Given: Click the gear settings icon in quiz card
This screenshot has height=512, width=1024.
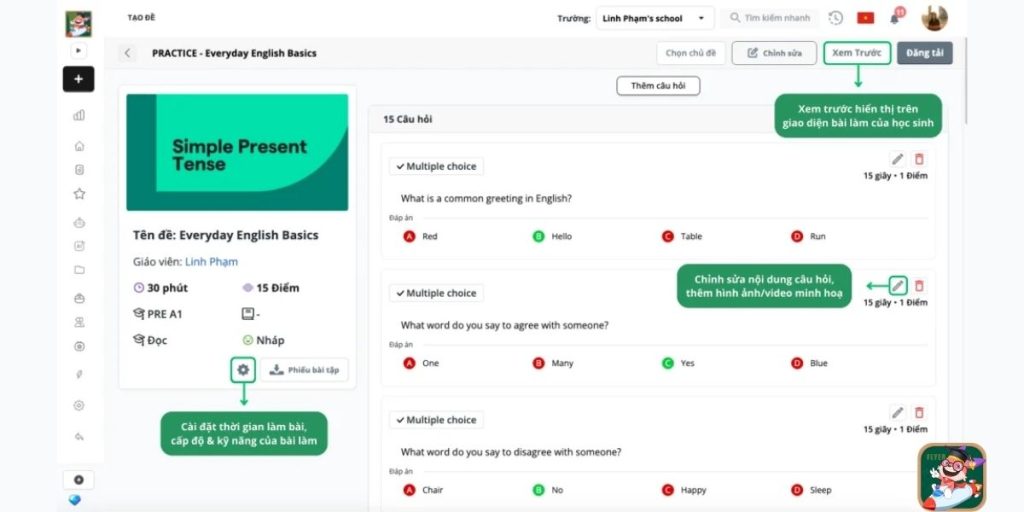Looking at the screenshot, I should tap(243, 370).
